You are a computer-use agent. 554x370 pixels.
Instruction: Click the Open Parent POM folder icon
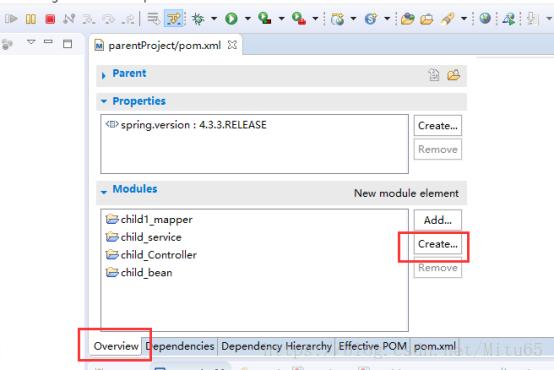(454, 75)
